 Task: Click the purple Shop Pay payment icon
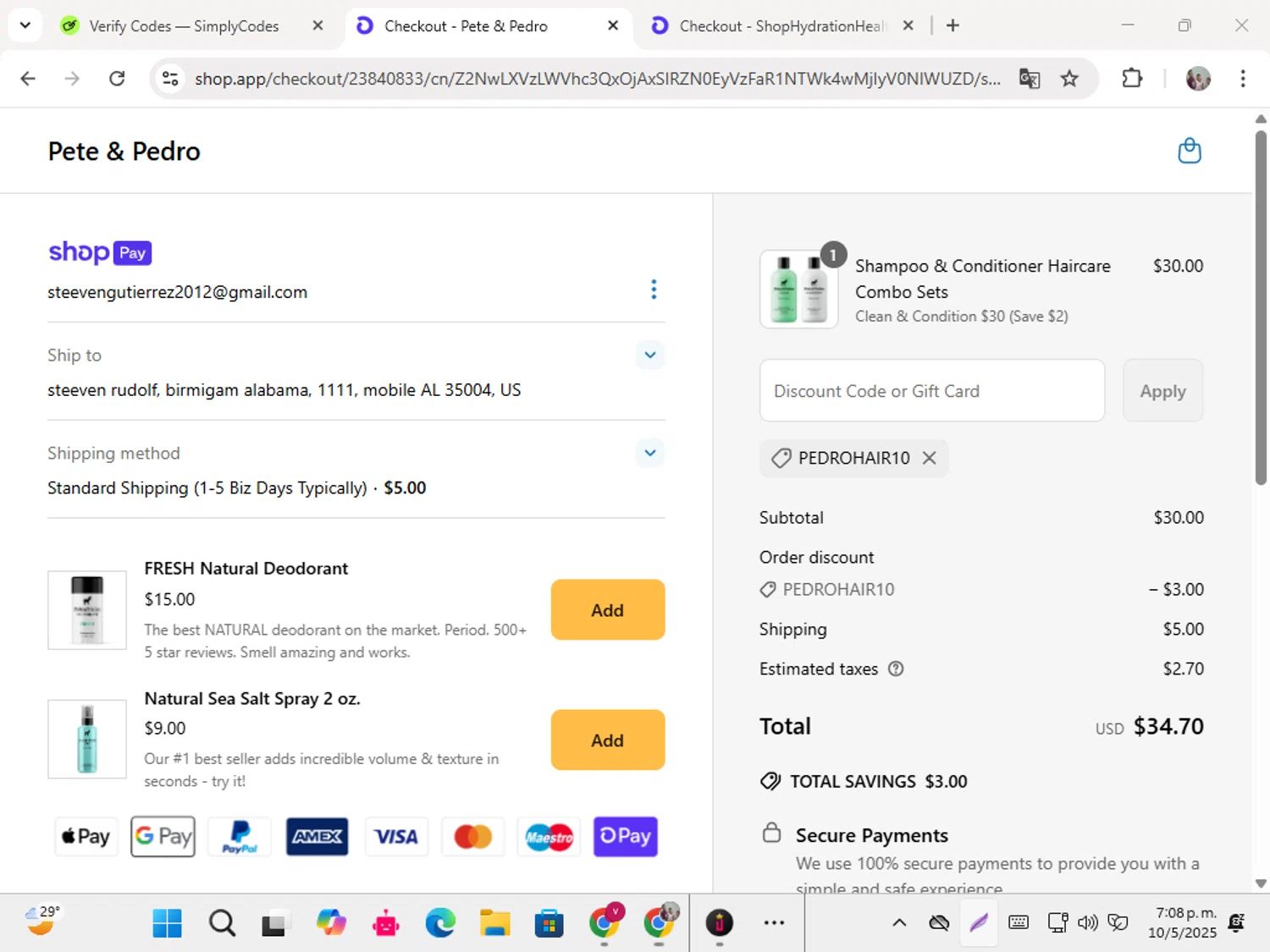click(x=626, y=836)
